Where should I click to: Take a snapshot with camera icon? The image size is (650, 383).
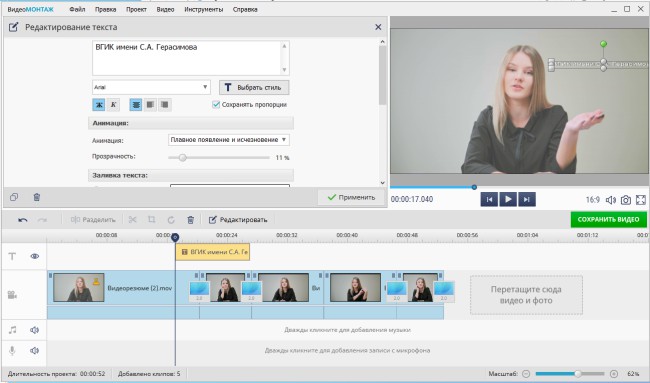pos(626,200)
